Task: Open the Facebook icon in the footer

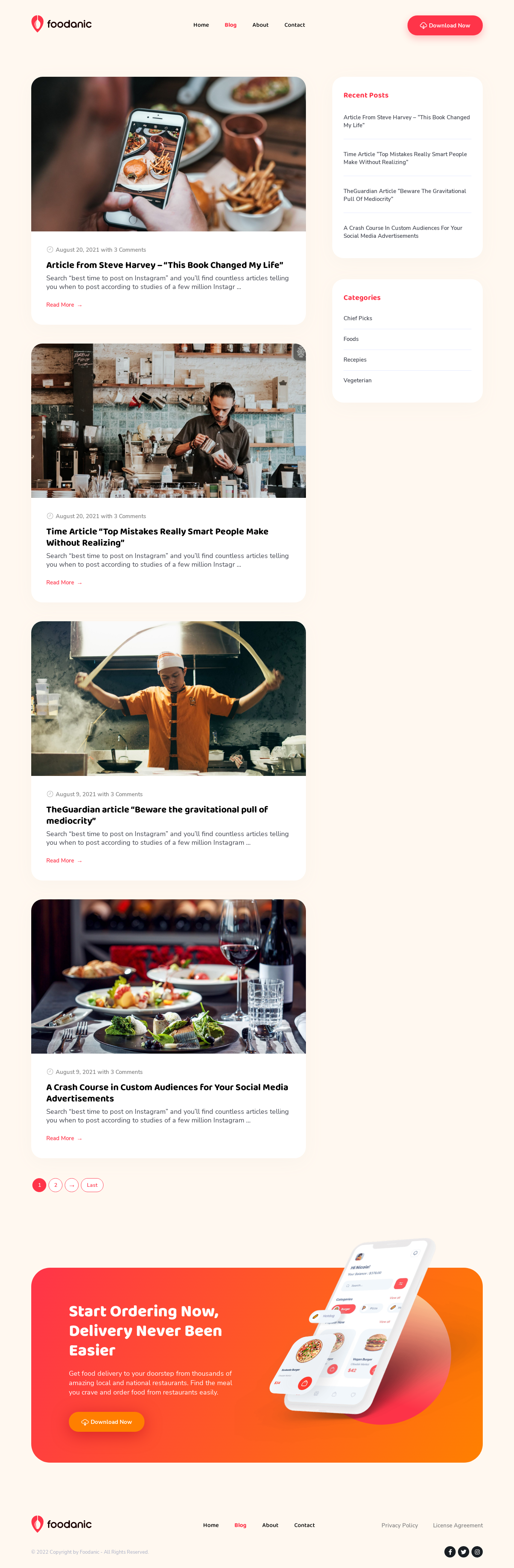Action: [449, 1551]
